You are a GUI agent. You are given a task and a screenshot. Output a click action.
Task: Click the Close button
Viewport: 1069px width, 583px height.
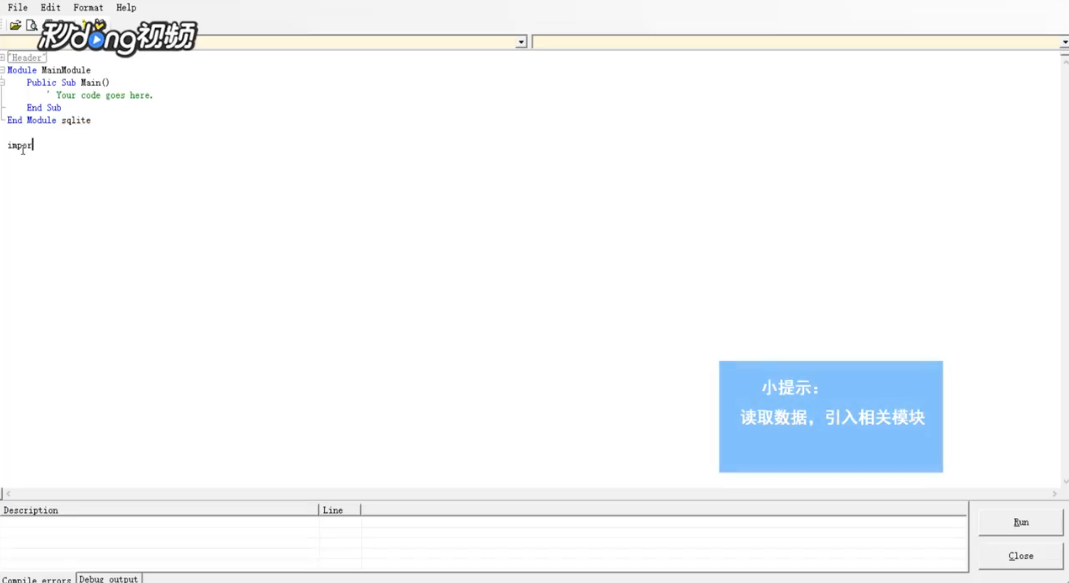1021,556
